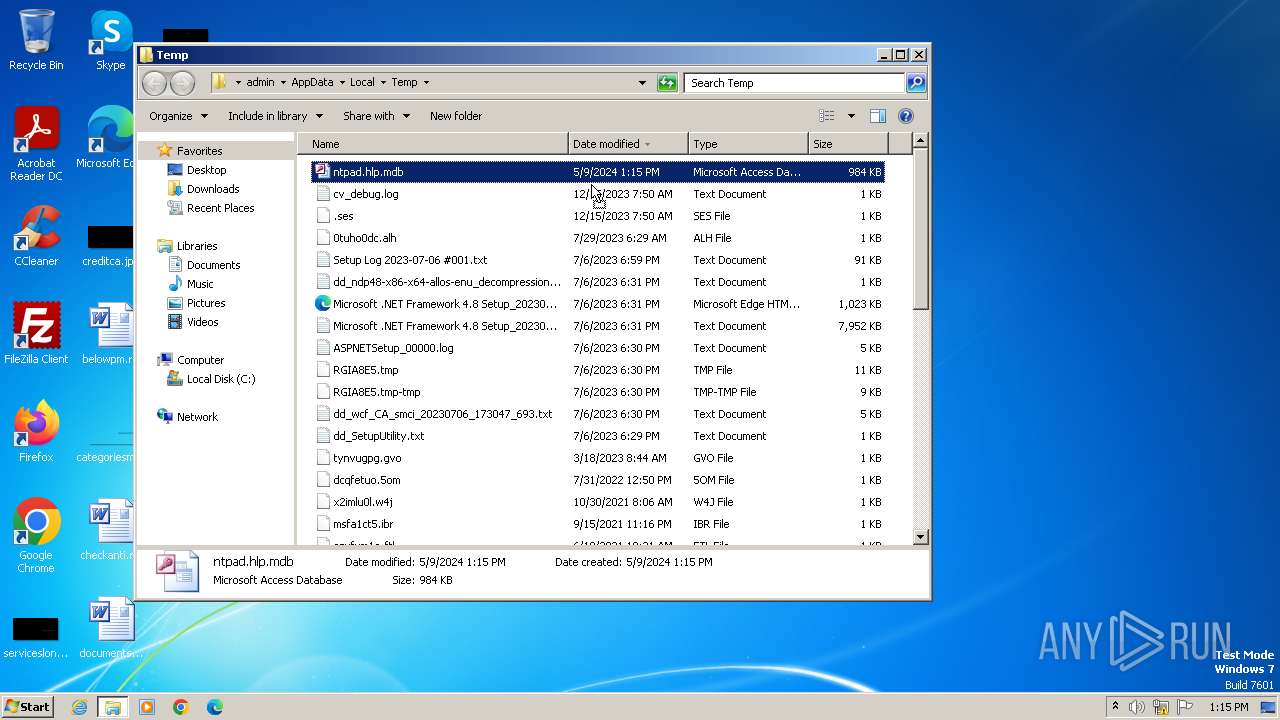Open the Recycle Bin desktop icon
The height and width of the screenshot is (720, 1280).
[x=36, y=40]
